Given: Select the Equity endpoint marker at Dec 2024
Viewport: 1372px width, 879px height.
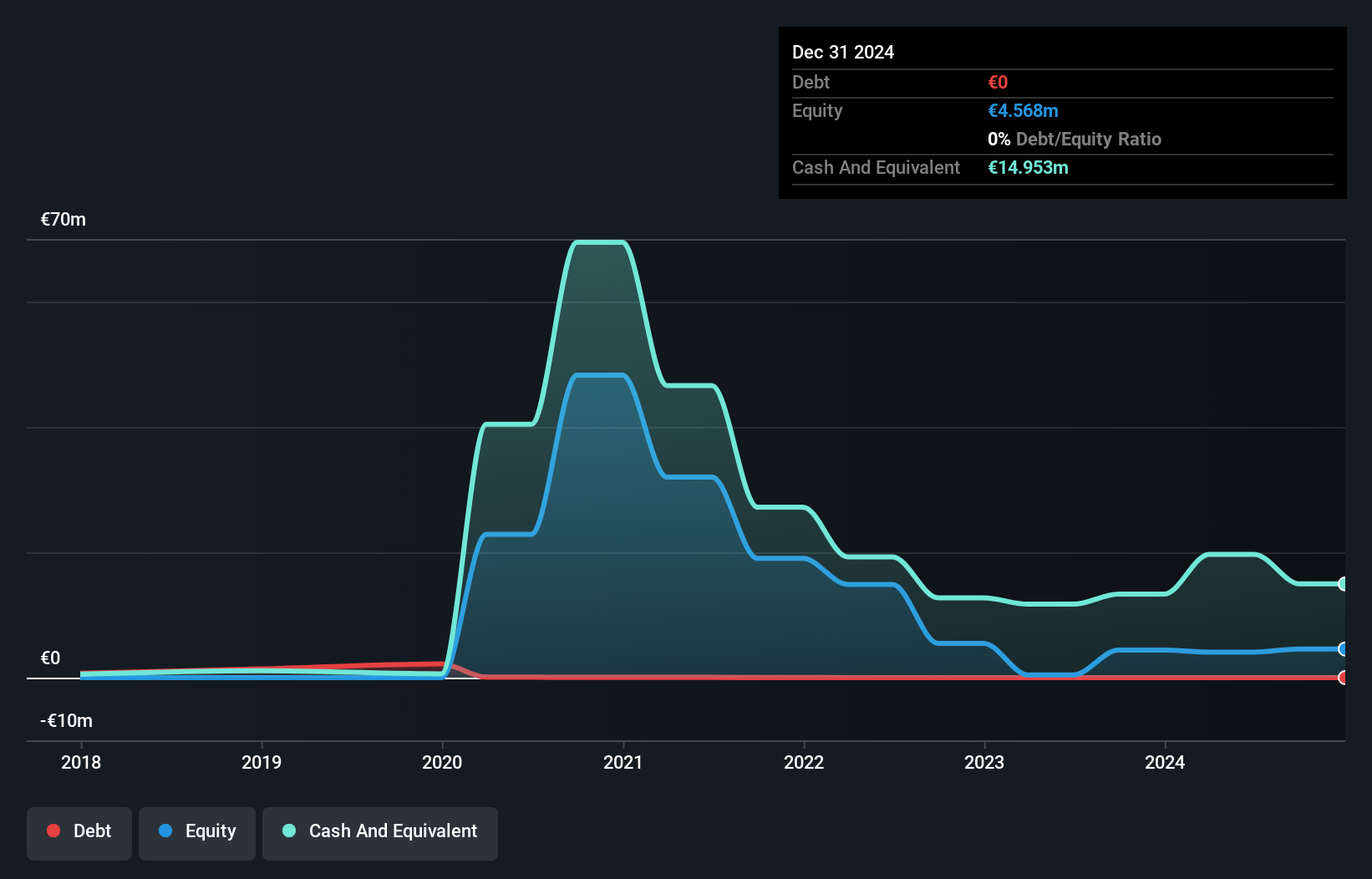Looking at the screenshot, I should click(x=1343, y=649).
